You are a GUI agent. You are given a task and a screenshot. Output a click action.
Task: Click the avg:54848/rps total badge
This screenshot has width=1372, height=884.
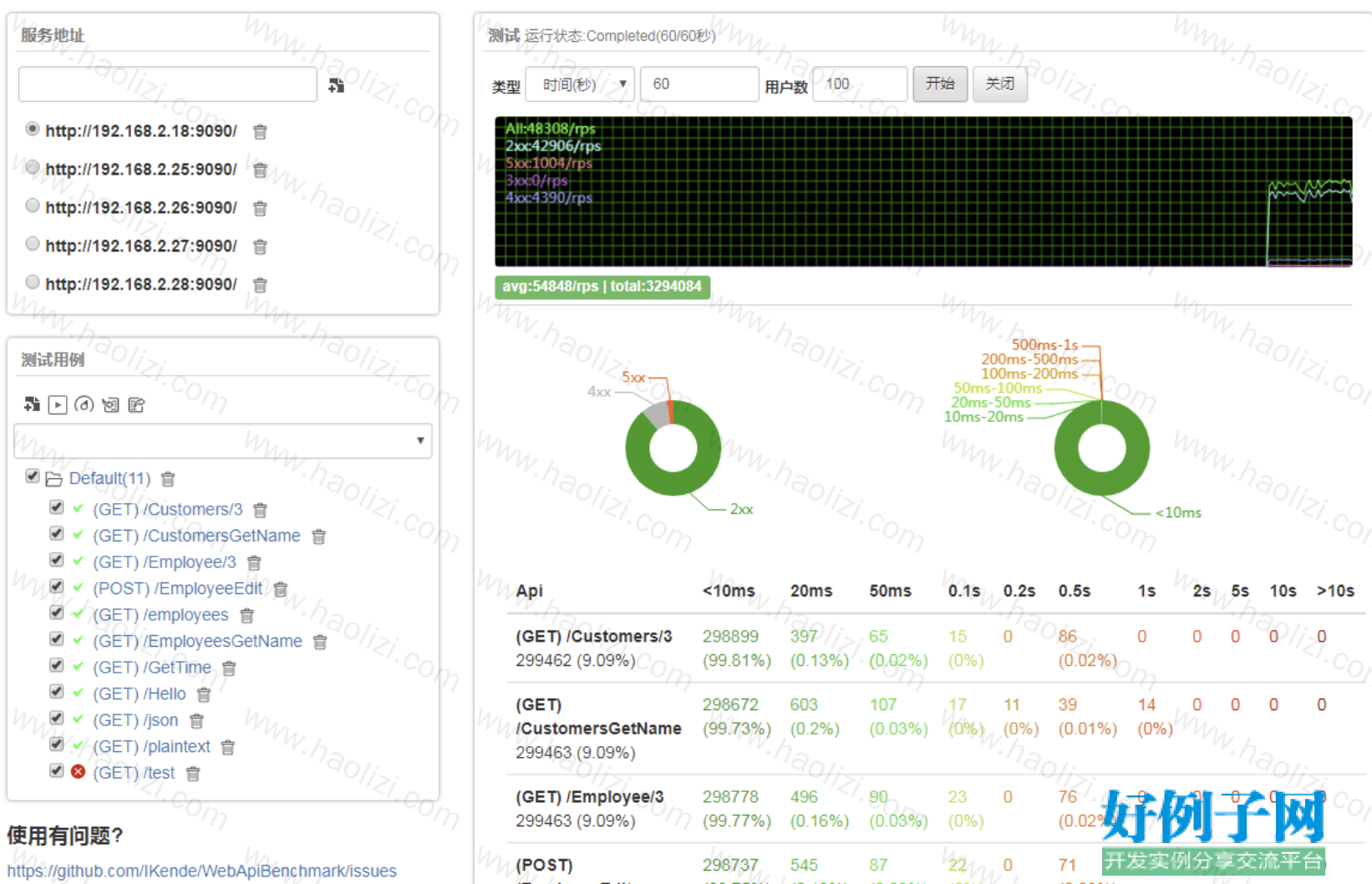point(602,287)
